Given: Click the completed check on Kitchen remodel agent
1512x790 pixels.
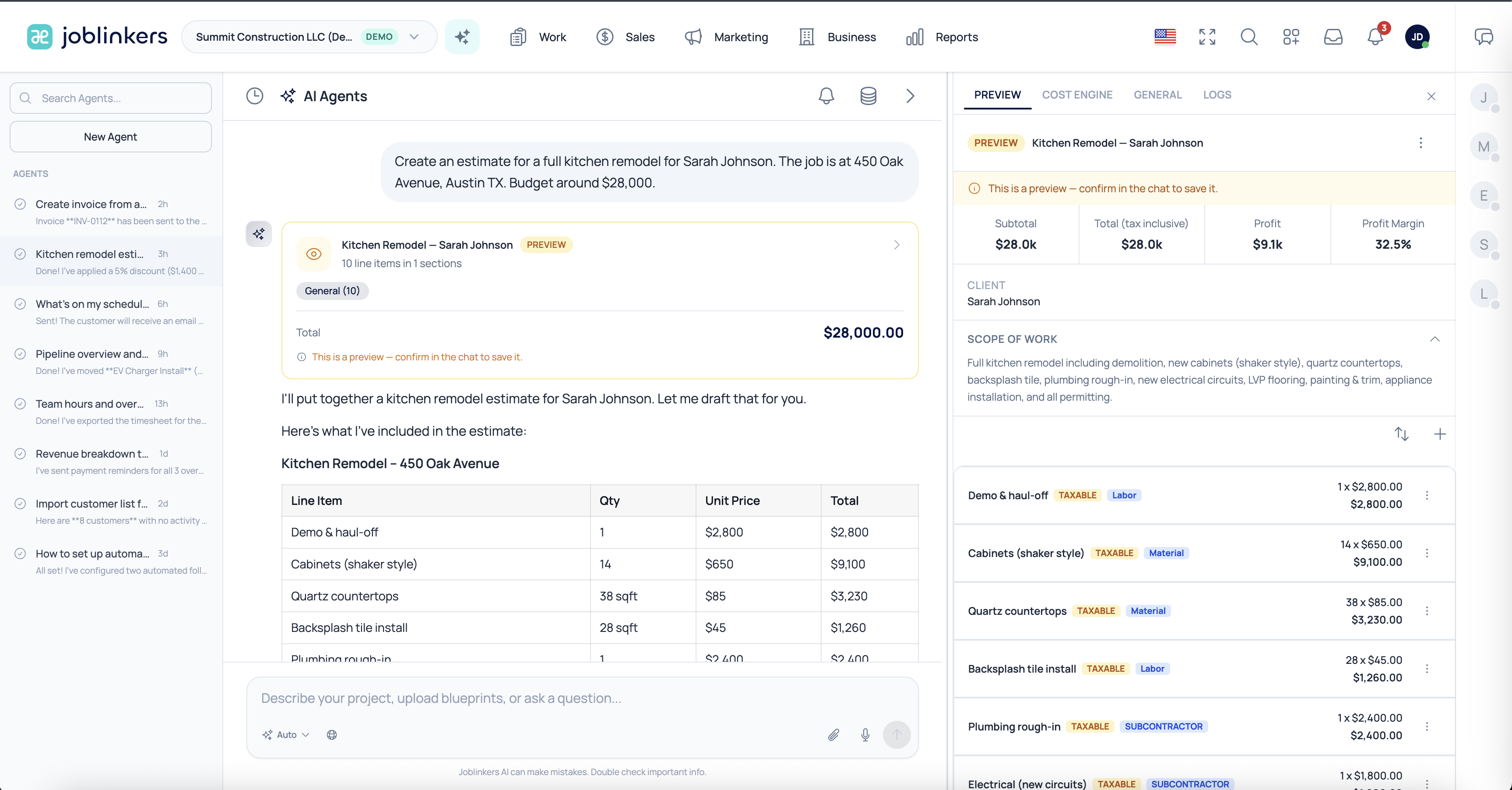Looking at the screenshot, I should (x=19, y=254).
